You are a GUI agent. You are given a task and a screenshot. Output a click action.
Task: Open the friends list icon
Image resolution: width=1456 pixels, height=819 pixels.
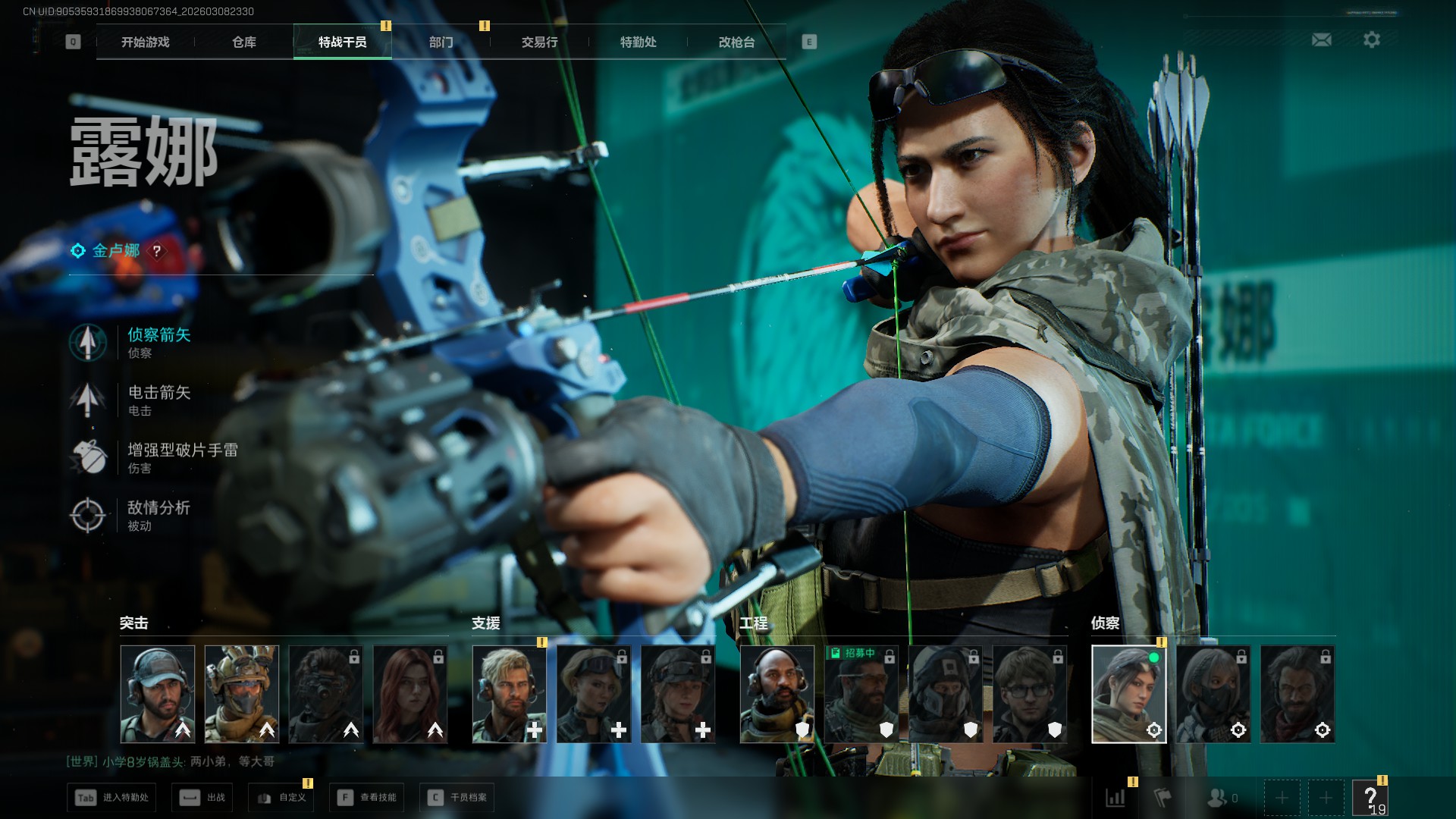pos(1217,797)
